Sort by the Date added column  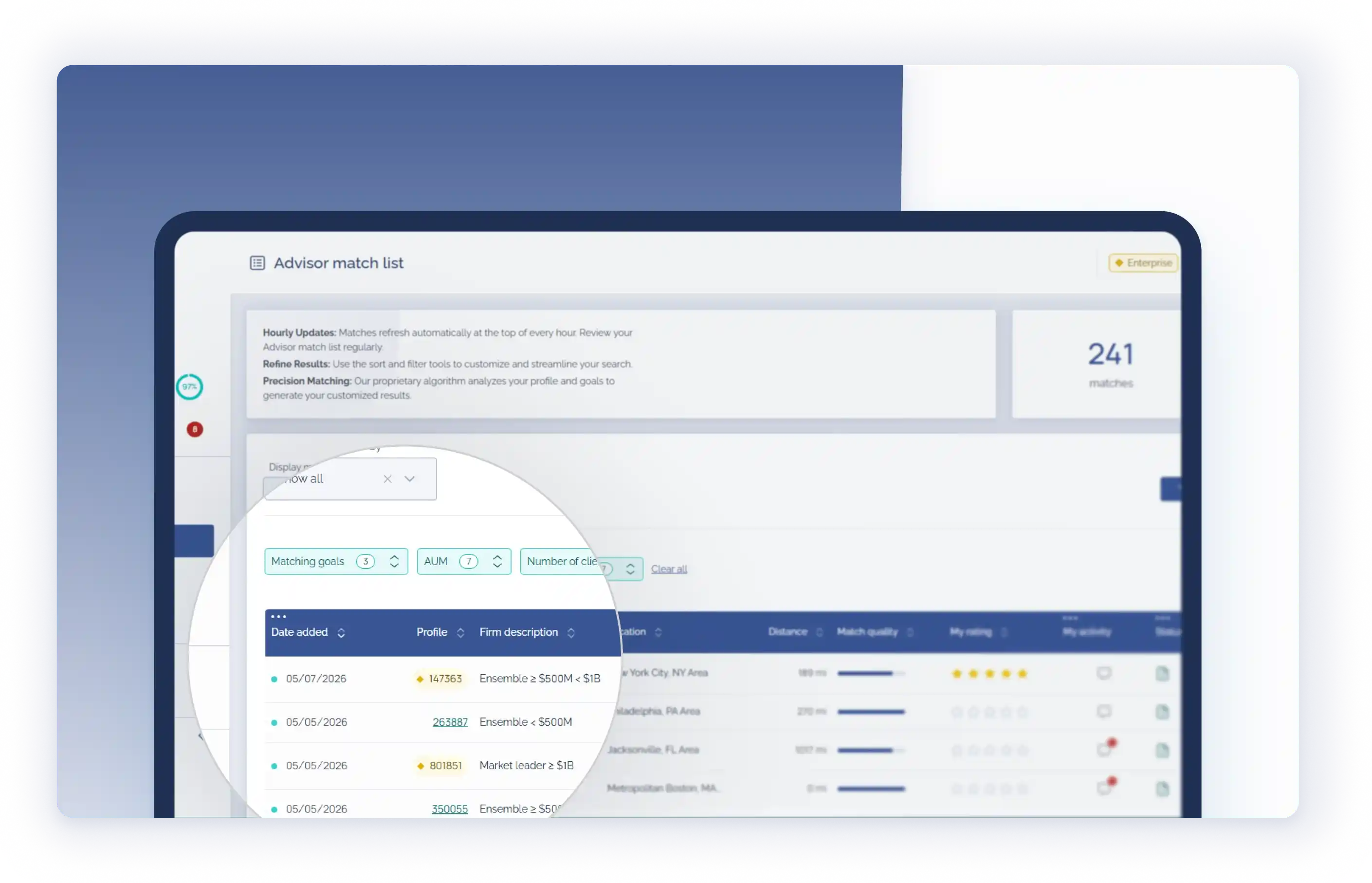pyautogui.click(x=341, y=632)
